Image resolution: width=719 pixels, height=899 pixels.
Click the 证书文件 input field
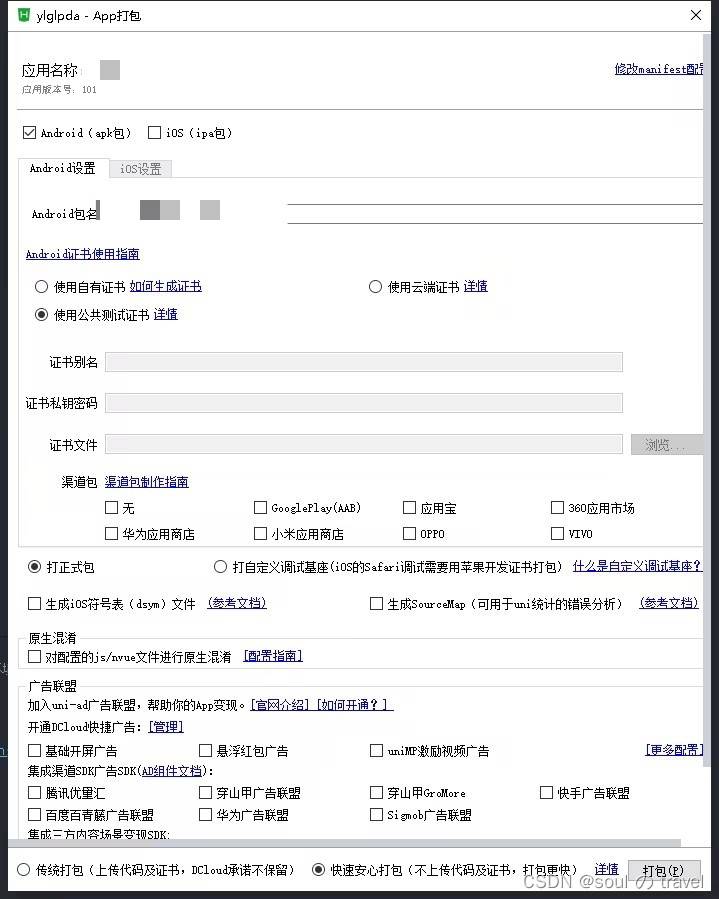(364, 444)
